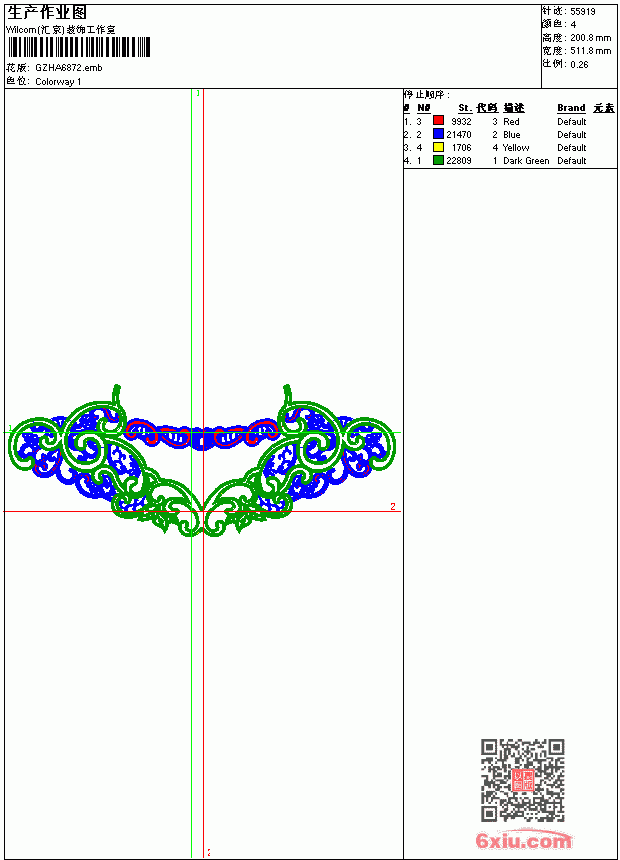620x860 pixels.
Task: Click the green vertical guide line top marker
Action: [x=198, y=93]
